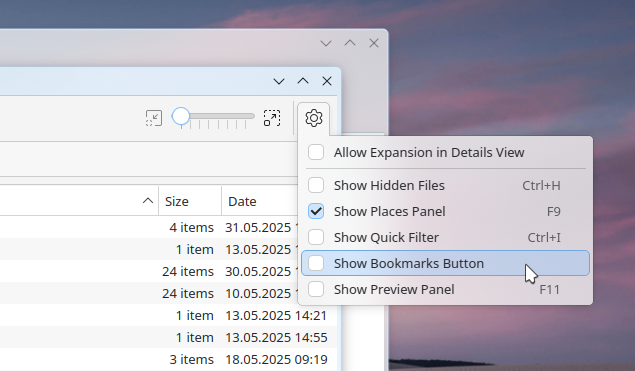Tick the Show Quick Filter checkbox
This screenshot has height=371, width=635.
pos(316,237)
